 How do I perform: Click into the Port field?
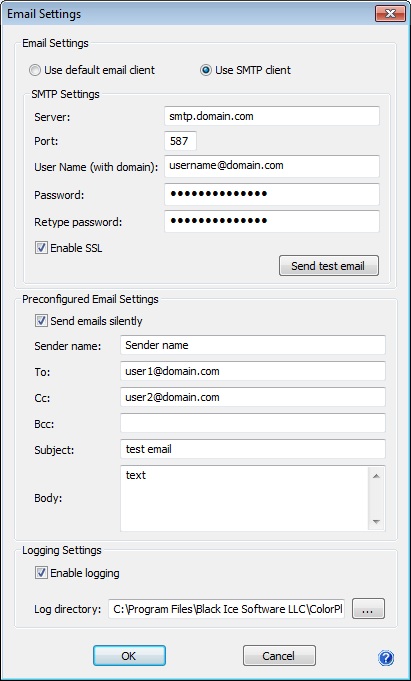pos(180,142)
